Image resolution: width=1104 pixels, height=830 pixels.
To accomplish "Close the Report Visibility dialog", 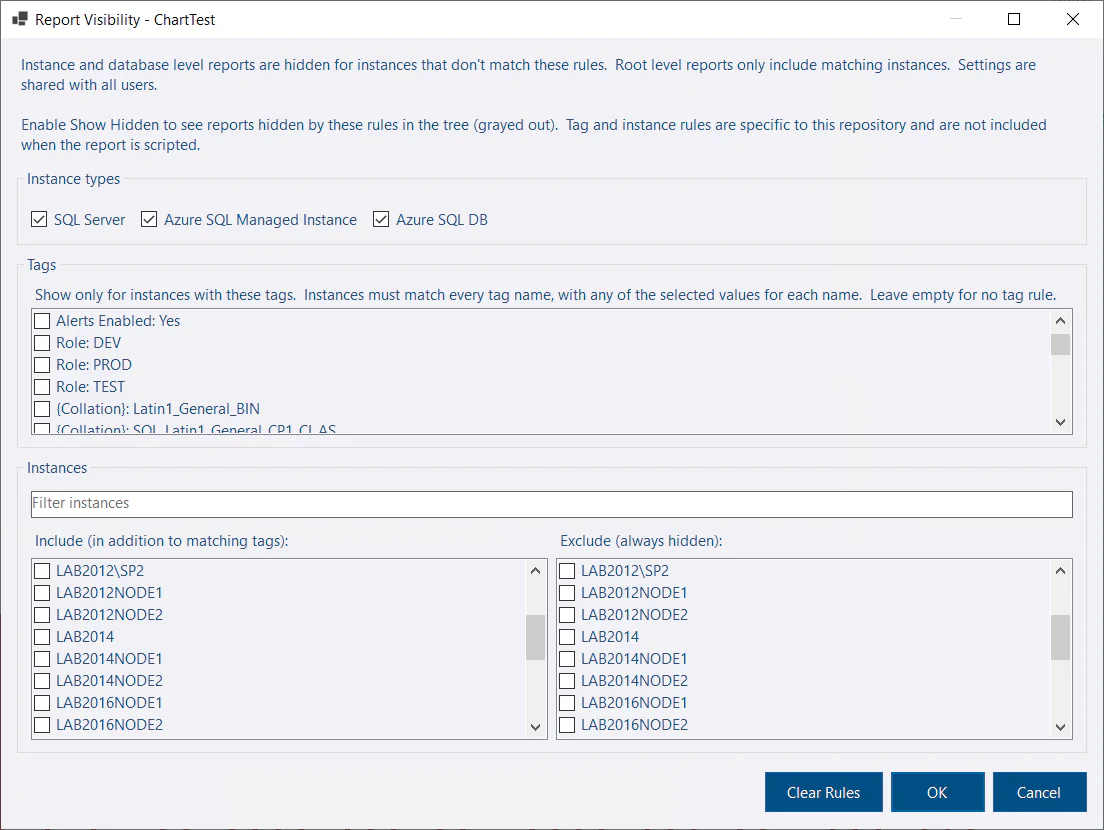I will [x=1072, y=19].
